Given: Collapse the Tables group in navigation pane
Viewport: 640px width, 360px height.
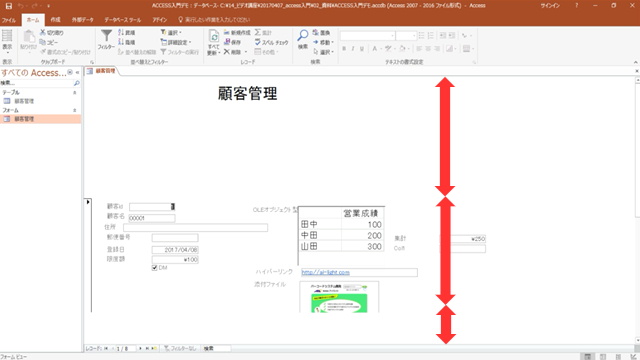Looking at the screenshot, I should click(74, 93).
